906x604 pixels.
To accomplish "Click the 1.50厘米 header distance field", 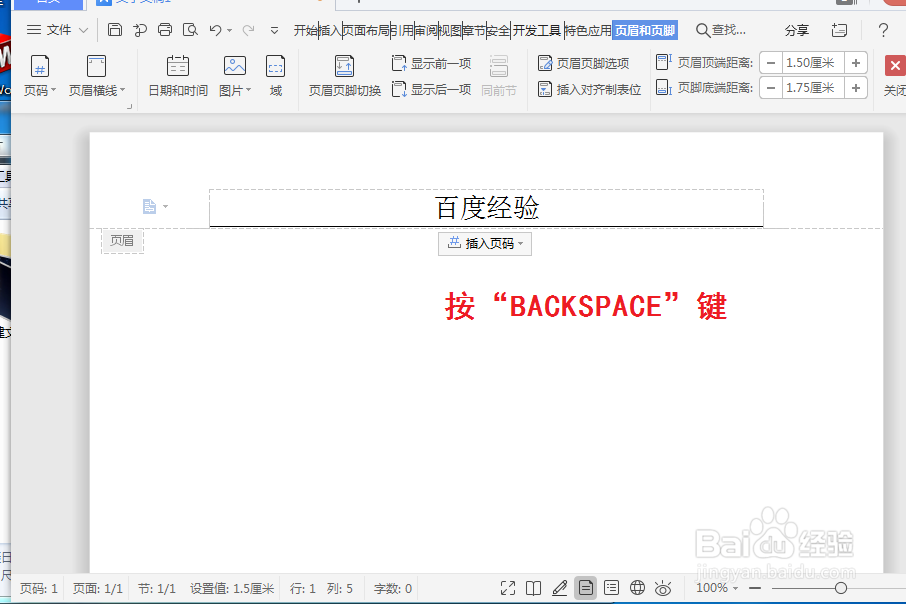I will 812,63.
